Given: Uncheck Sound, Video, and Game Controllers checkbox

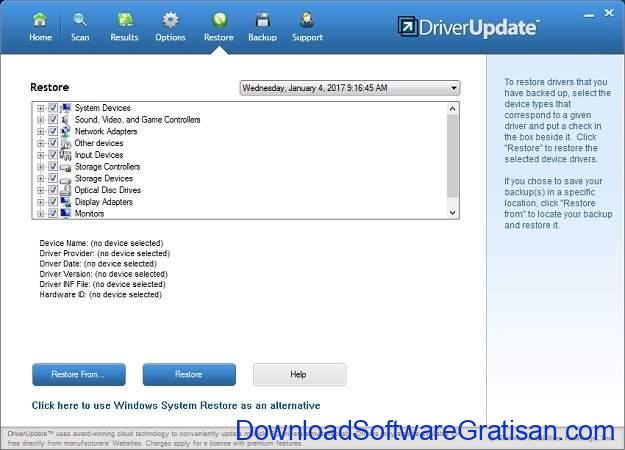Looking at the screenshot, I should click(x=53, y=119).
